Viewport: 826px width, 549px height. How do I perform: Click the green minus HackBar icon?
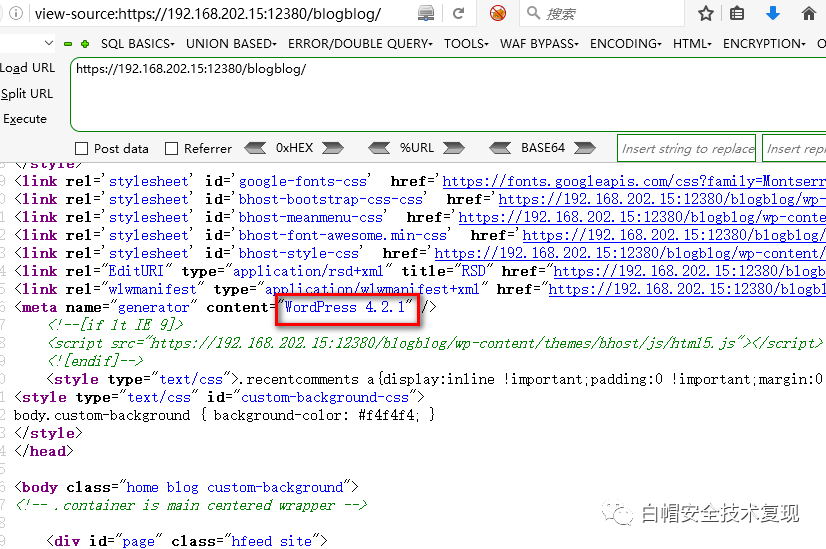(68, 44)
